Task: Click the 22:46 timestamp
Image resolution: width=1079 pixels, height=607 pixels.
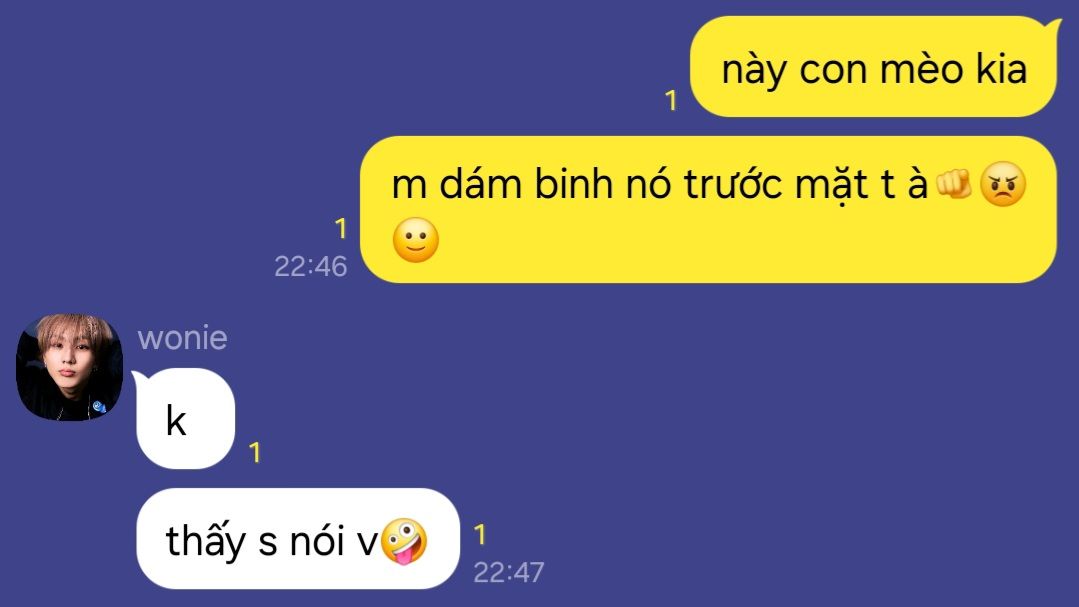Action: (310, 266)
